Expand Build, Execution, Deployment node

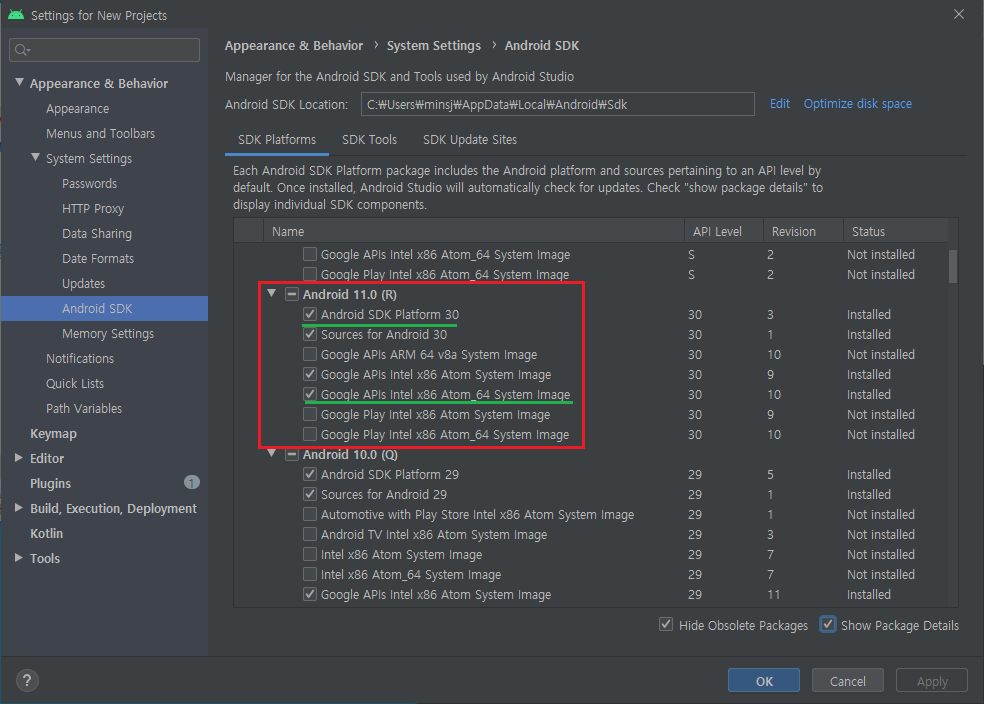pyautogui.click(x=19, y=508)
